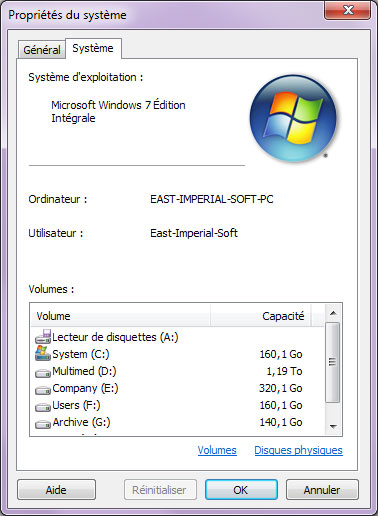Click the '320,1 Go' capacity value

pyautogui.click(x=281, y=388)
